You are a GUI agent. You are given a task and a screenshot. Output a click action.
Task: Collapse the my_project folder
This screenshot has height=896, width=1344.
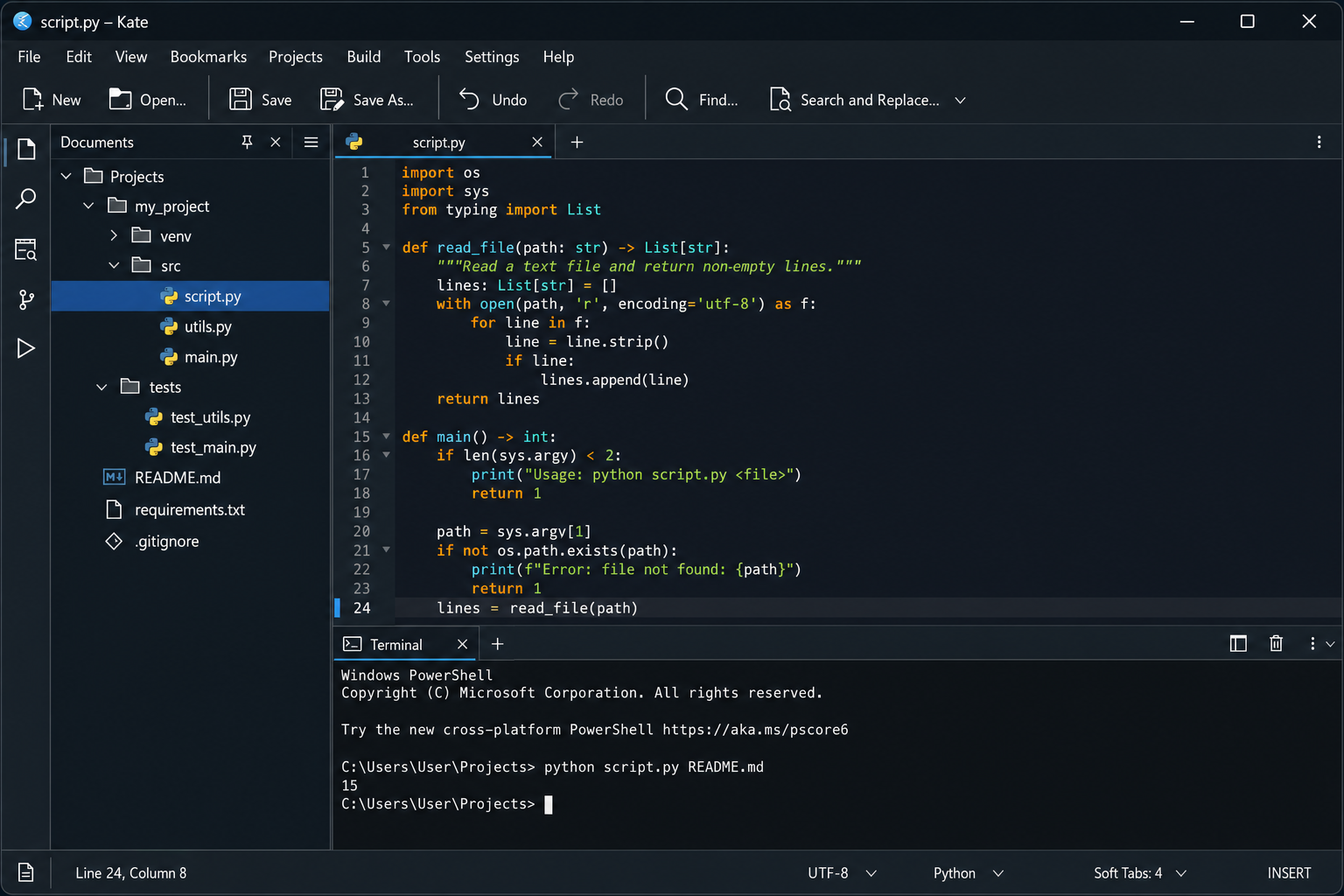tap(88, 206)
